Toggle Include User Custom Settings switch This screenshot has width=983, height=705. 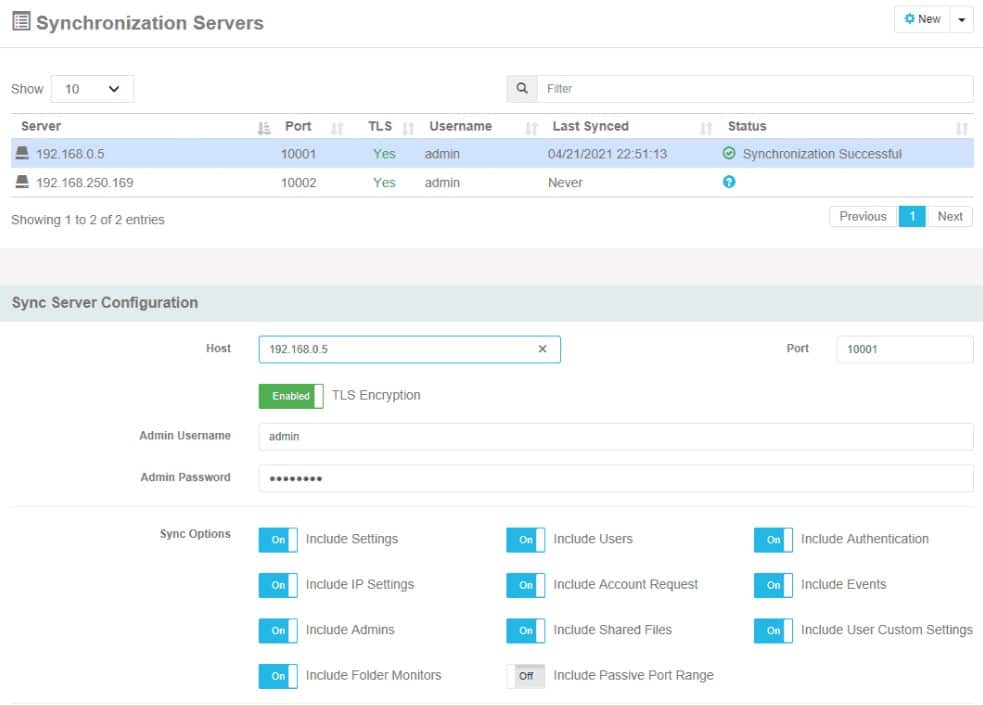[773, 630]
